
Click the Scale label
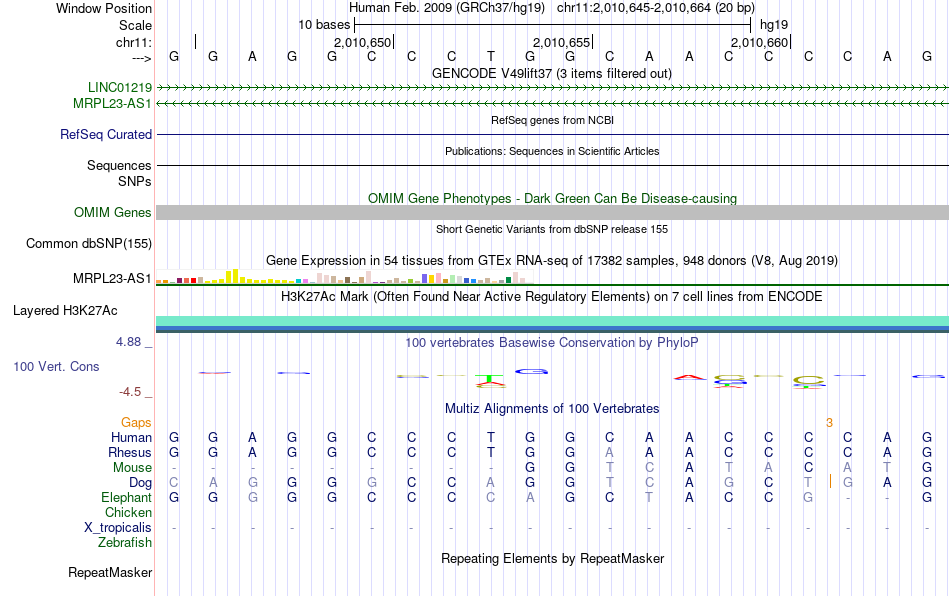pos(136,25)
